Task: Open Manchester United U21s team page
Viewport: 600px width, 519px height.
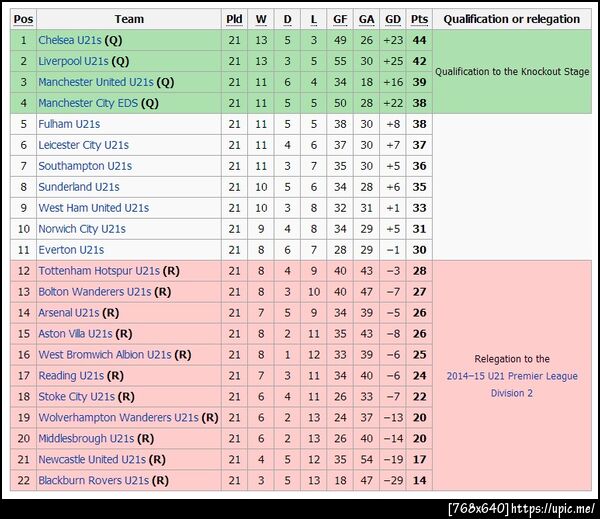Action: coord(96,82)
